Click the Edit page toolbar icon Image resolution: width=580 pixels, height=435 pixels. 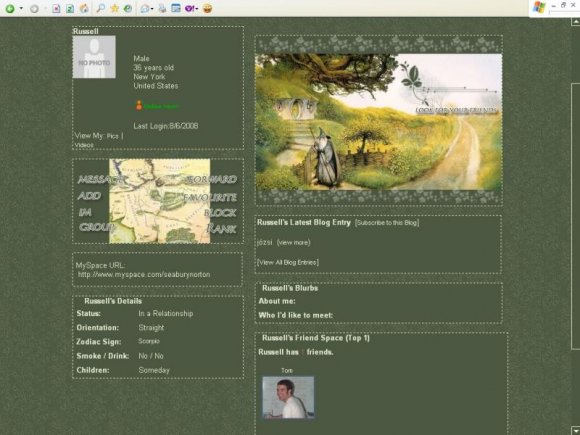(x=176, y=8)
